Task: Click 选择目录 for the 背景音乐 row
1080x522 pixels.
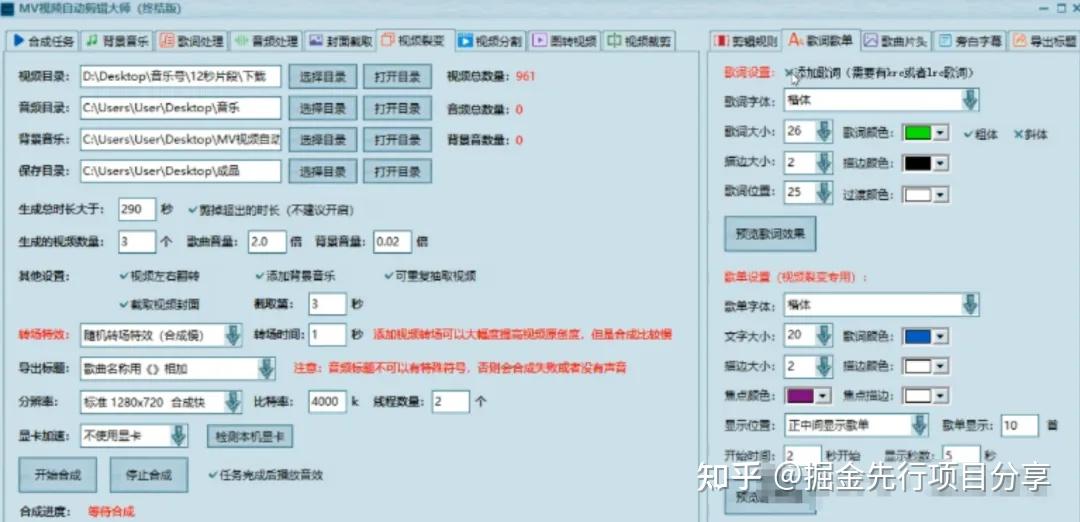Action: point(322,140)
